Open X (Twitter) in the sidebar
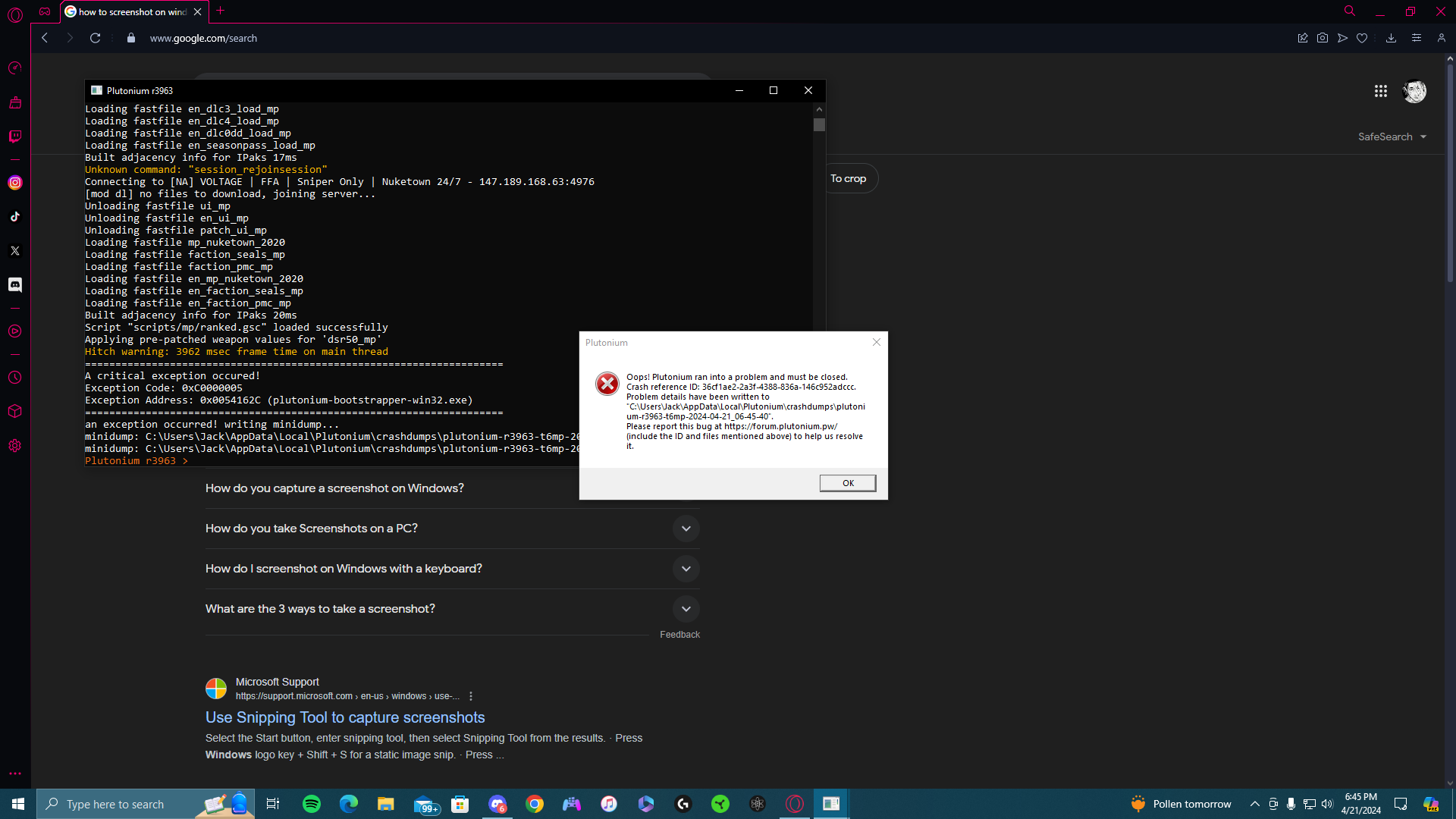Screen dimensions: 1456x819 click(14, 251)
